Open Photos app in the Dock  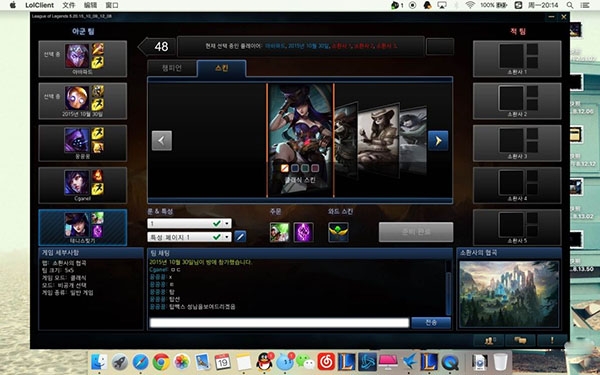pyautogui.click(x=182, y=362)
